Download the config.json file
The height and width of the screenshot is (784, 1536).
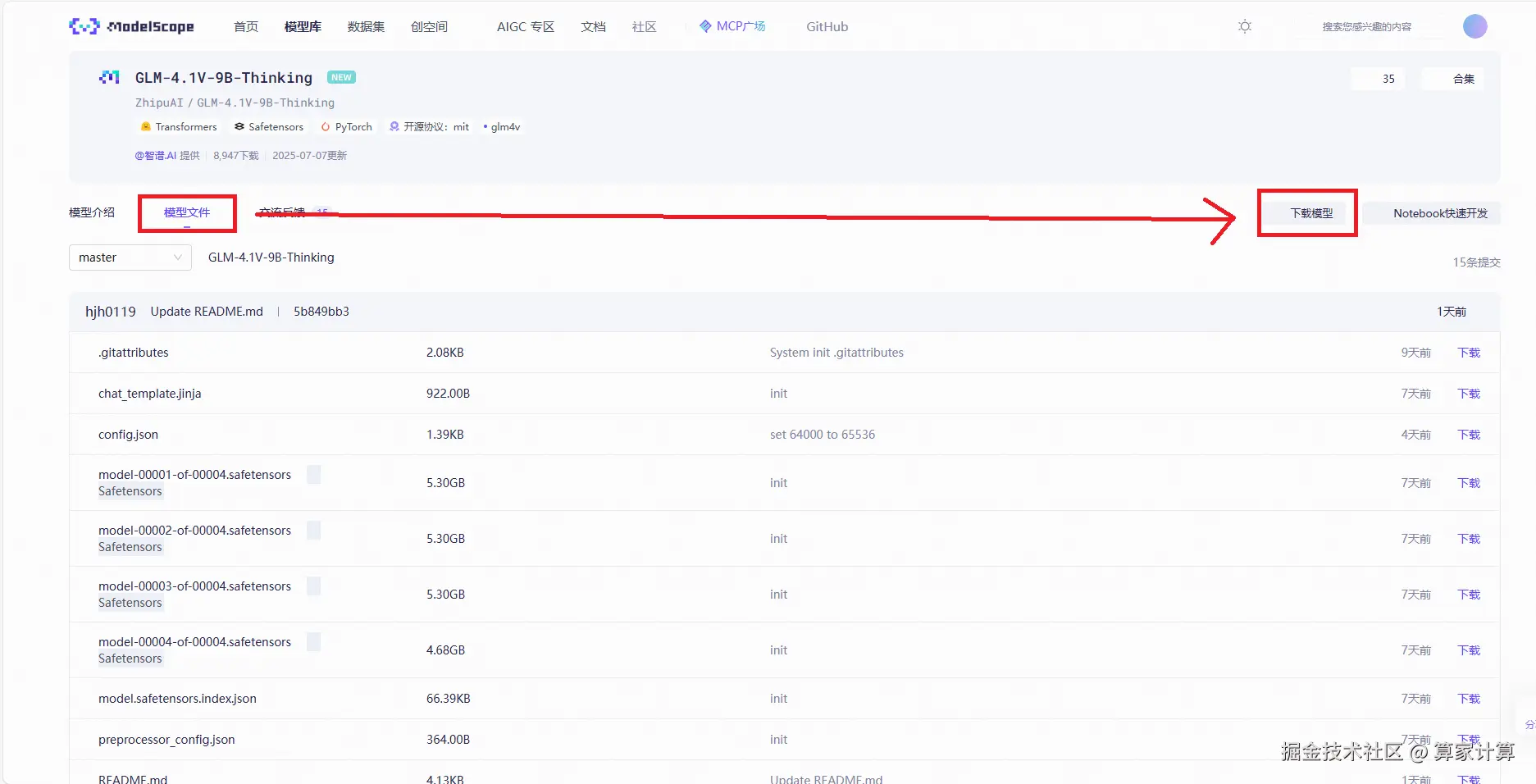tap(1469, 435)
